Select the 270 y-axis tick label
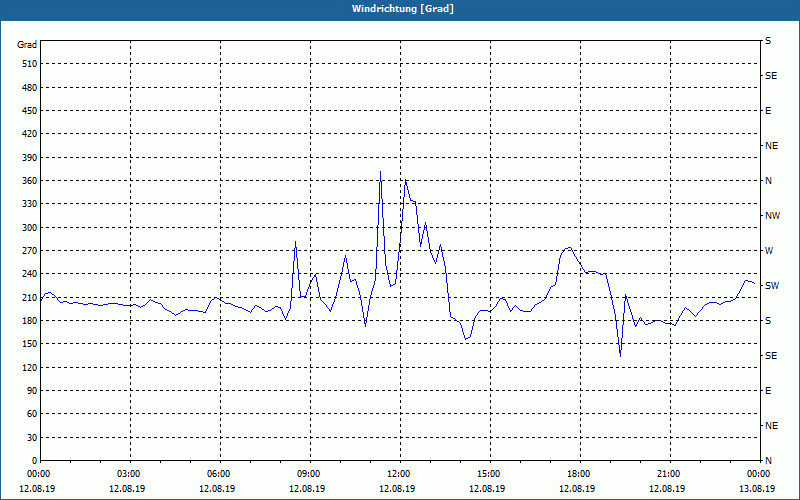This screenshot has height=500, width=800. [x=30, y=251]
